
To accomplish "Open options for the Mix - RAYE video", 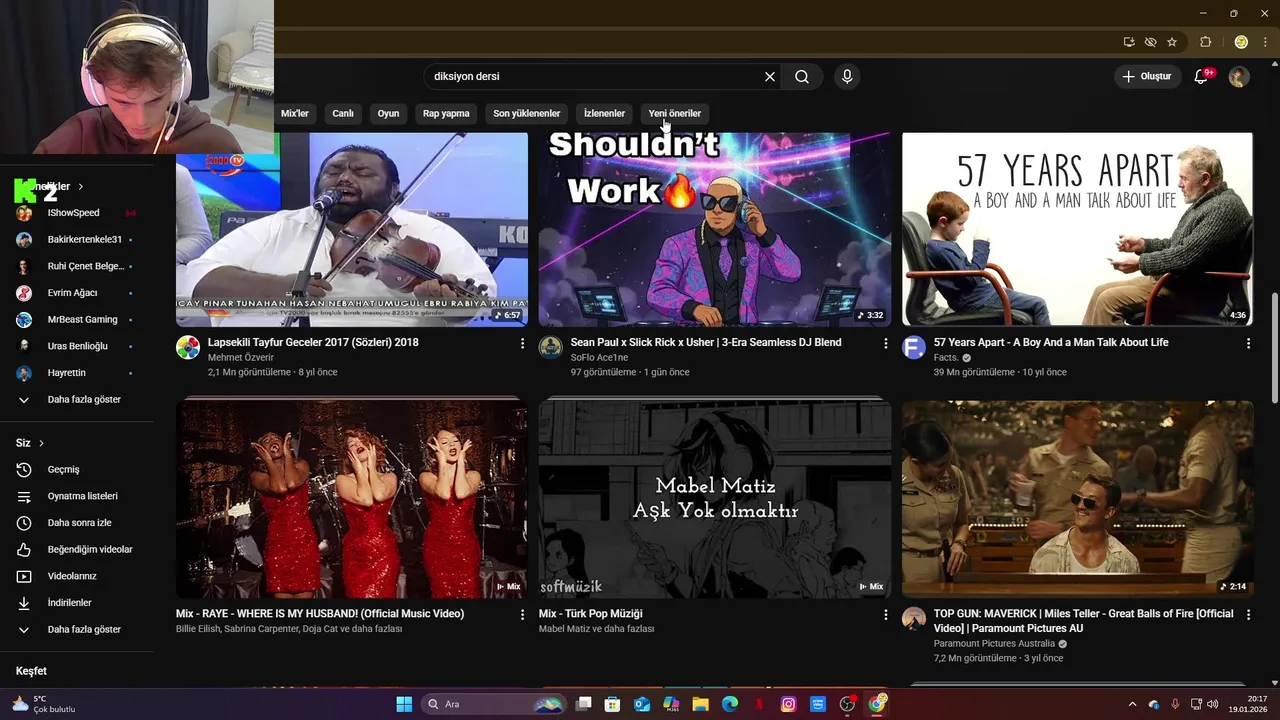I will (522, 615).
